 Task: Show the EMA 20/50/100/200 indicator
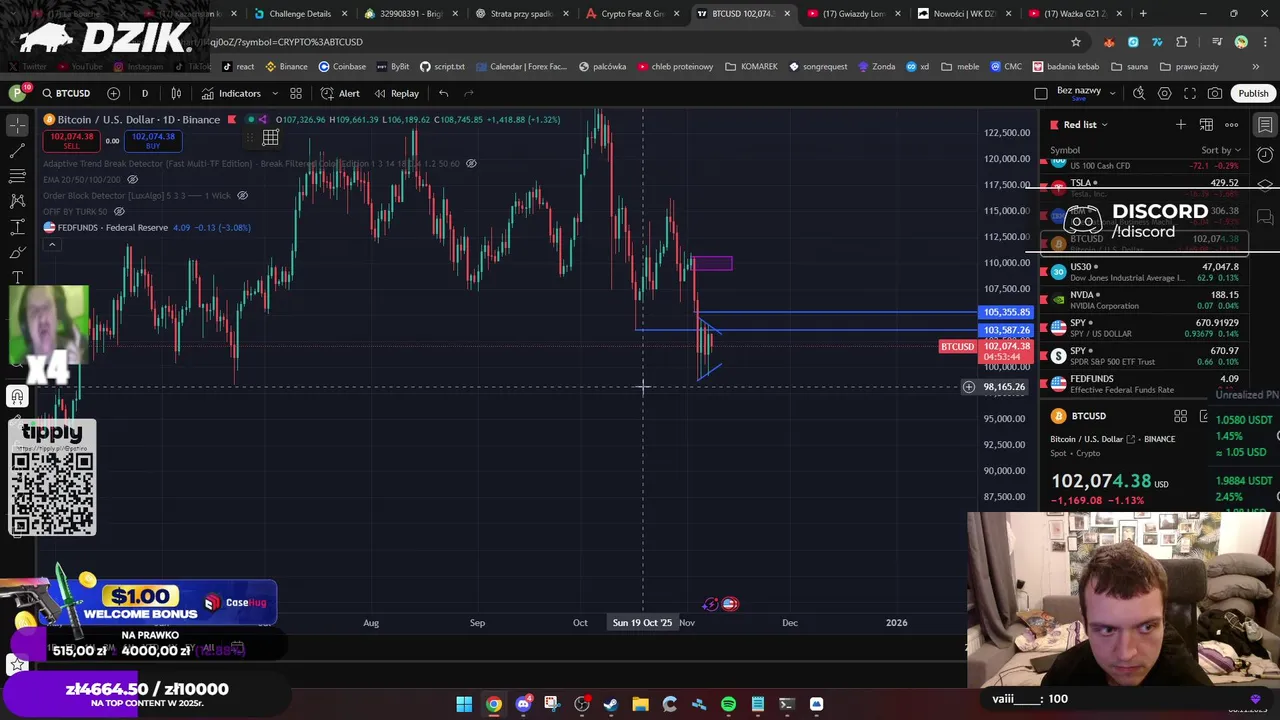(x=132, y=179)
